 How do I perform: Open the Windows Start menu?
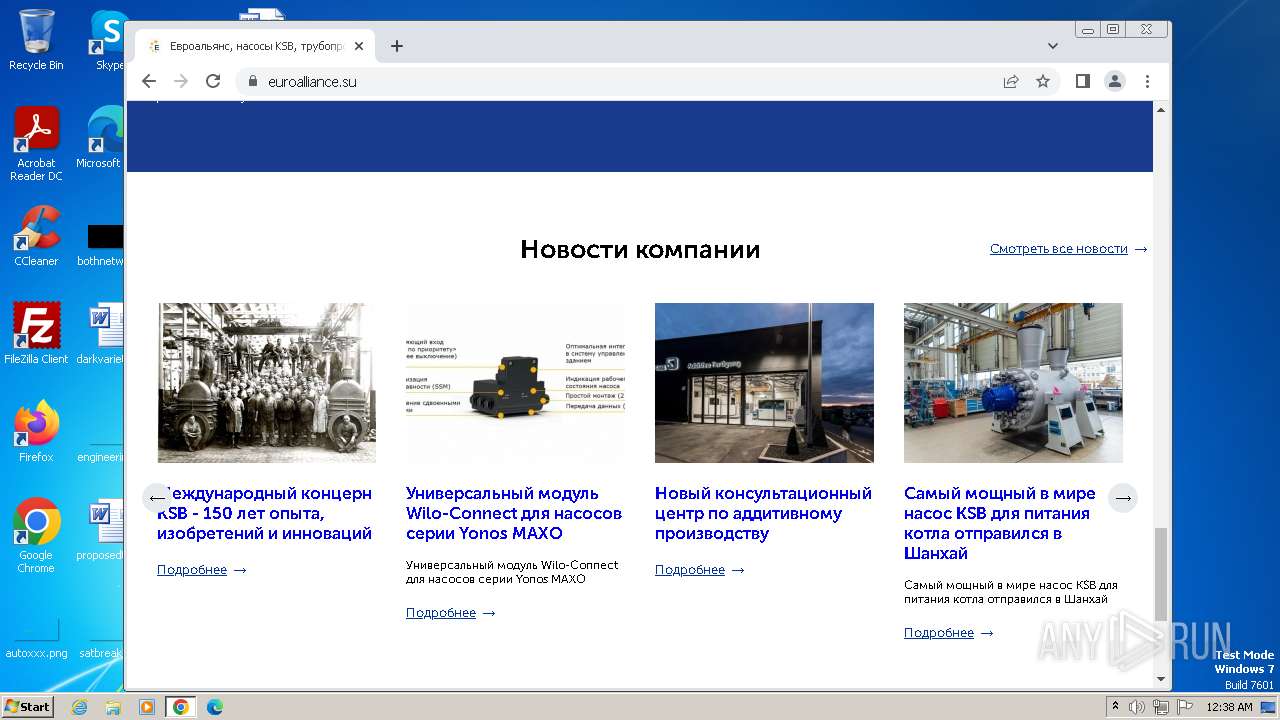[x=27, y=706]
